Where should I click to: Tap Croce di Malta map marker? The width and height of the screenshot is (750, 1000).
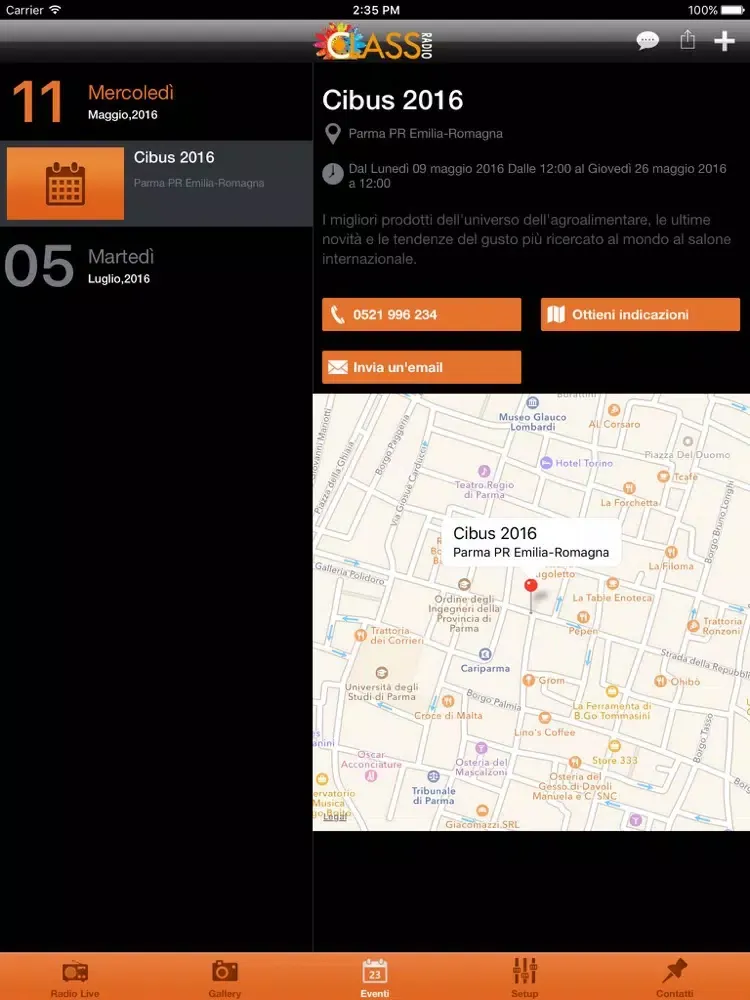(448, 701)
